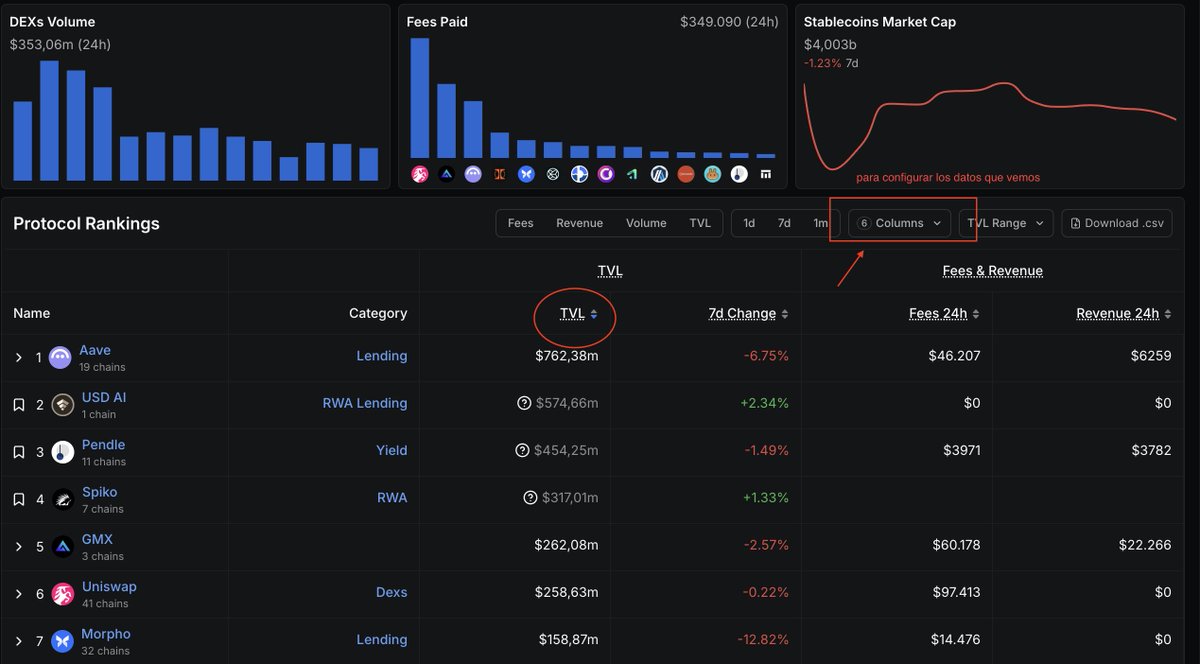Screen dimensions: 1200x664
Task: Open the Dexs category link
Action: click(392, 592)
